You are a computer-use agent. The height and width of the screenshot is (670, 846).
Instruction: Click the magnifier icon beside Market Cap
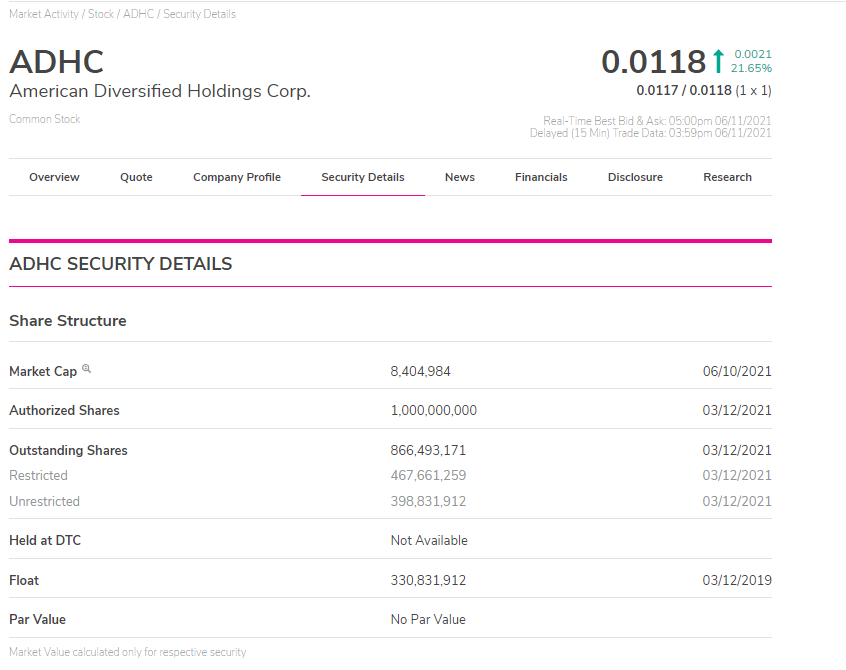click(86, 369)
